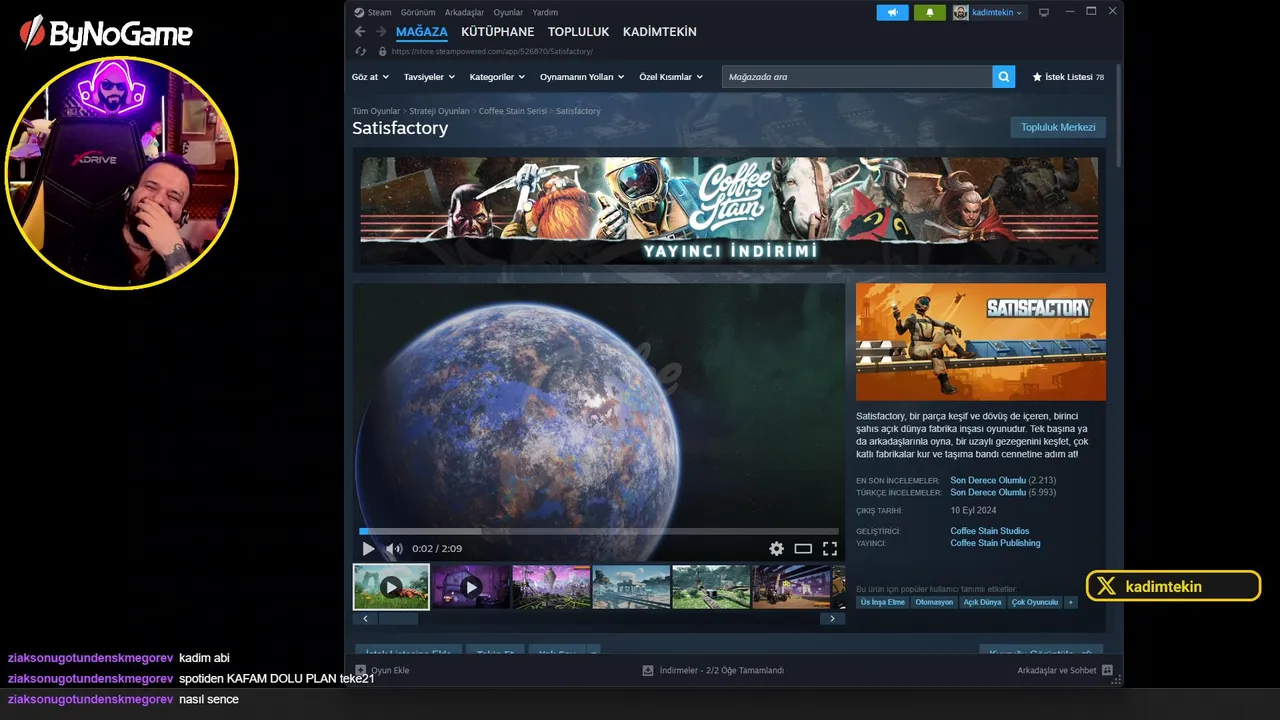Add a tag with the plus button
Screen dimensions: 1280x720
(x=1071, y=602)
